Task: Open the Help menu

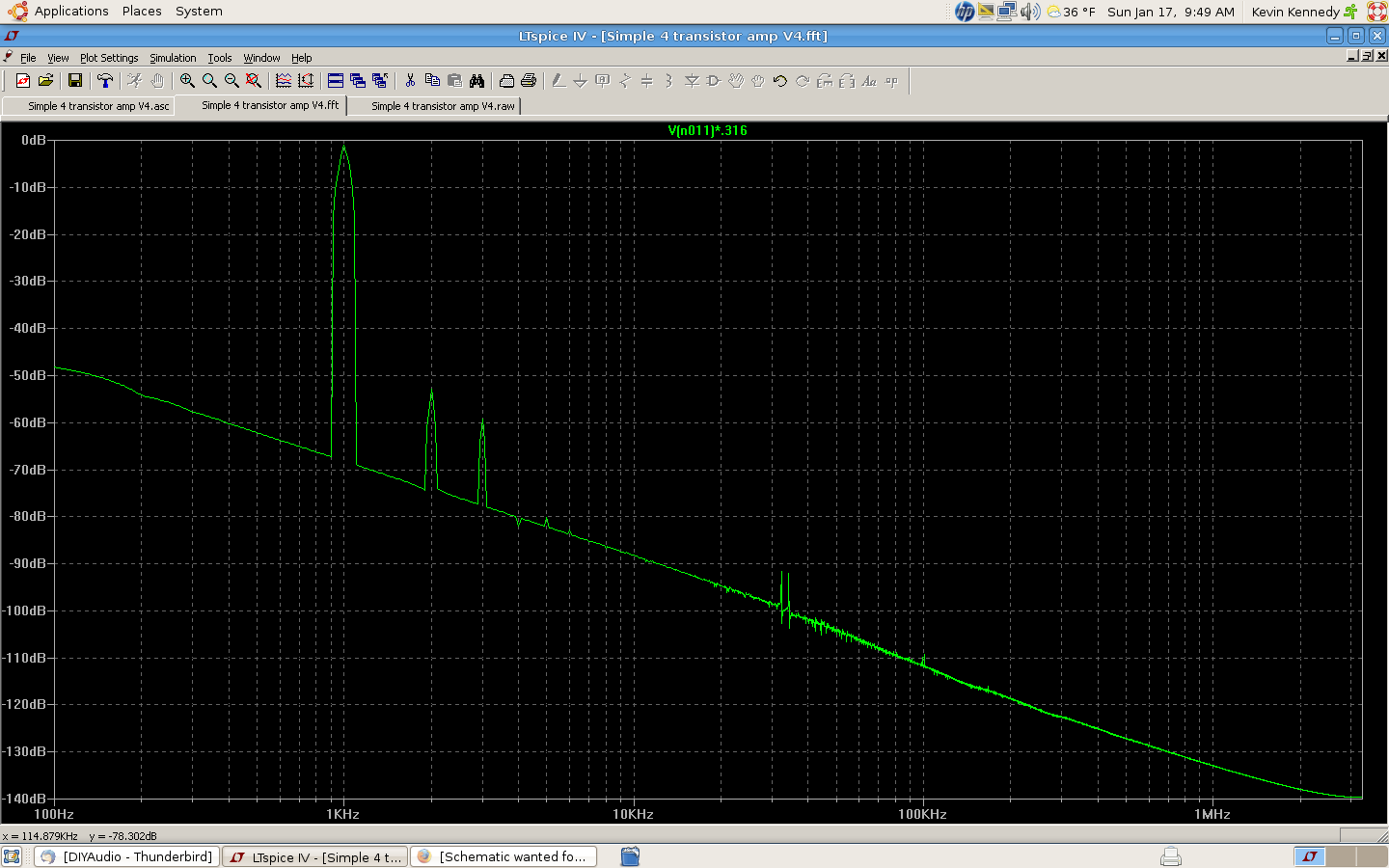Action: [x=302, y=58]
